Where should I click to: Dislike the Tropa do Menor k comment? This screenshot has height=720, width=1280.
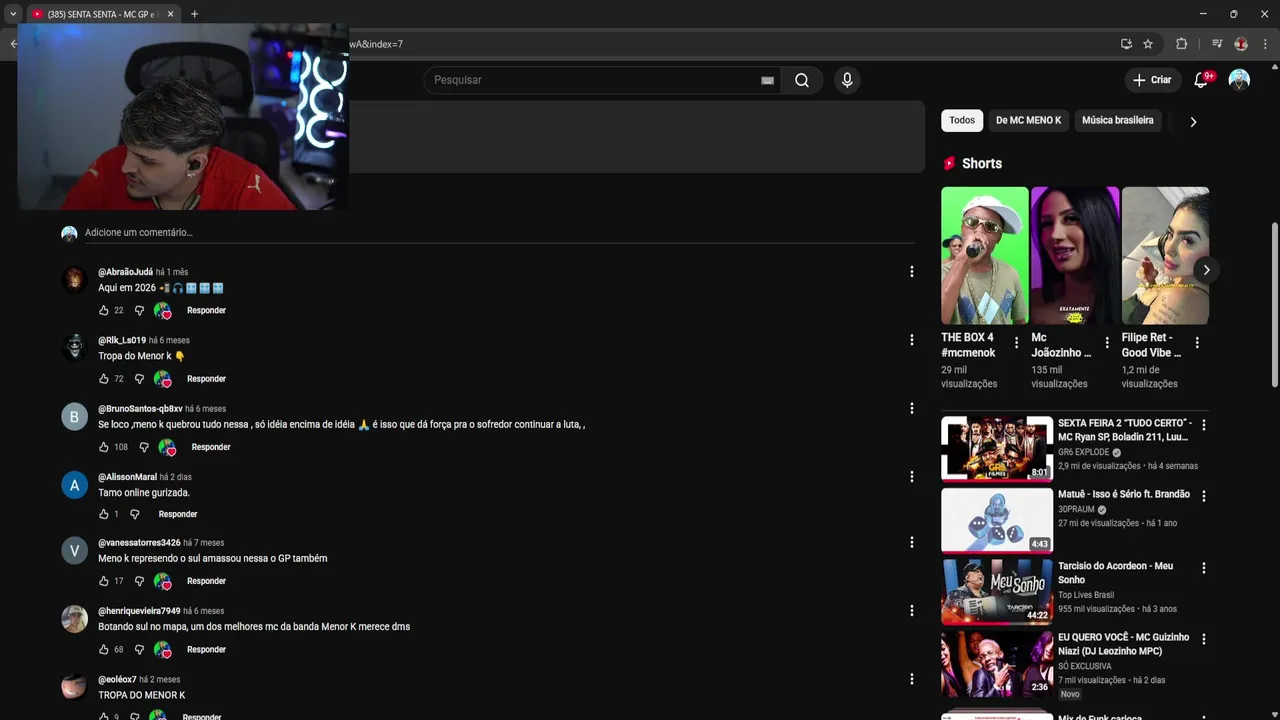(x=139, y=379)
